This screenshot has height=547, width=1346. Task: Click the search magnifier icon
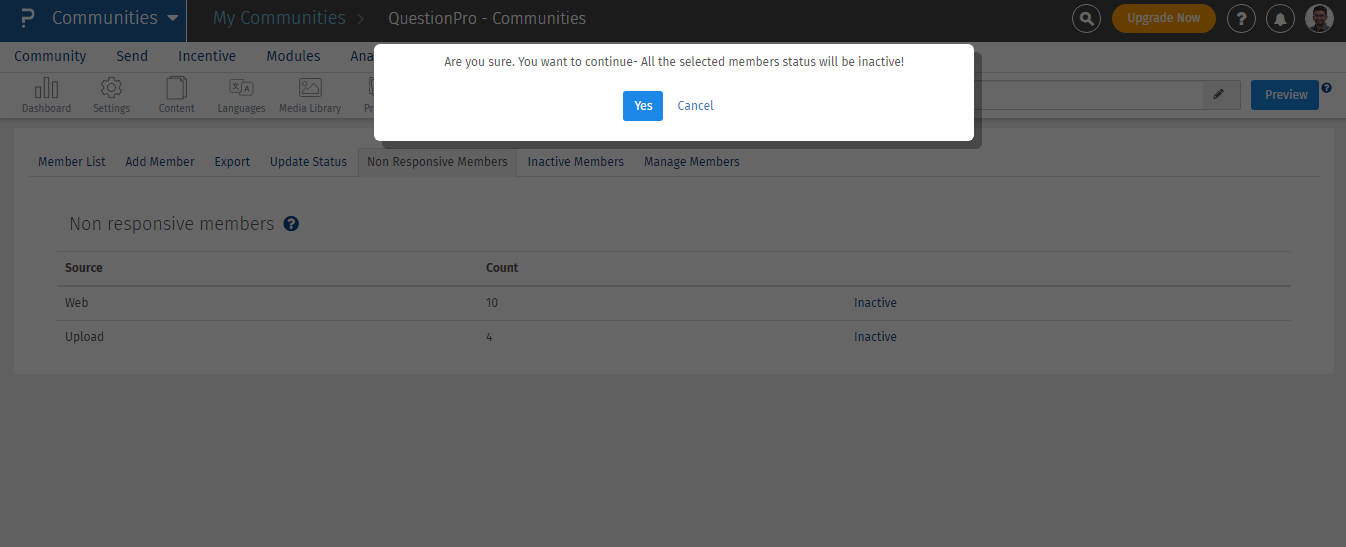click(x=1086, y=18)
